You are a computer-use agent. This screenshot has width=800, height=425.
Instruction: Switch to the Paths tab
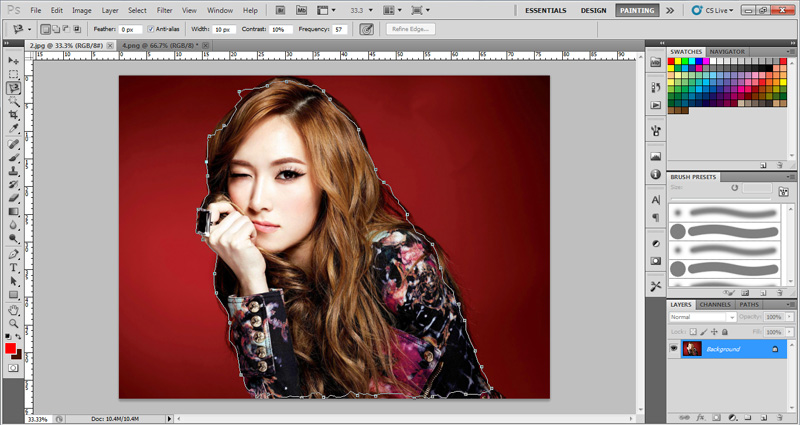tap(749, 305)
